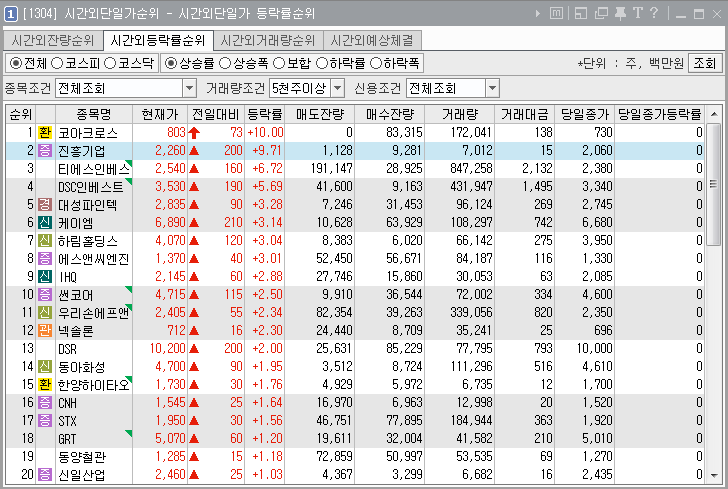The width and height of the screenshot is (728, 489).
Task: Click the 동양철관 stock name
Action: point(82,457)
